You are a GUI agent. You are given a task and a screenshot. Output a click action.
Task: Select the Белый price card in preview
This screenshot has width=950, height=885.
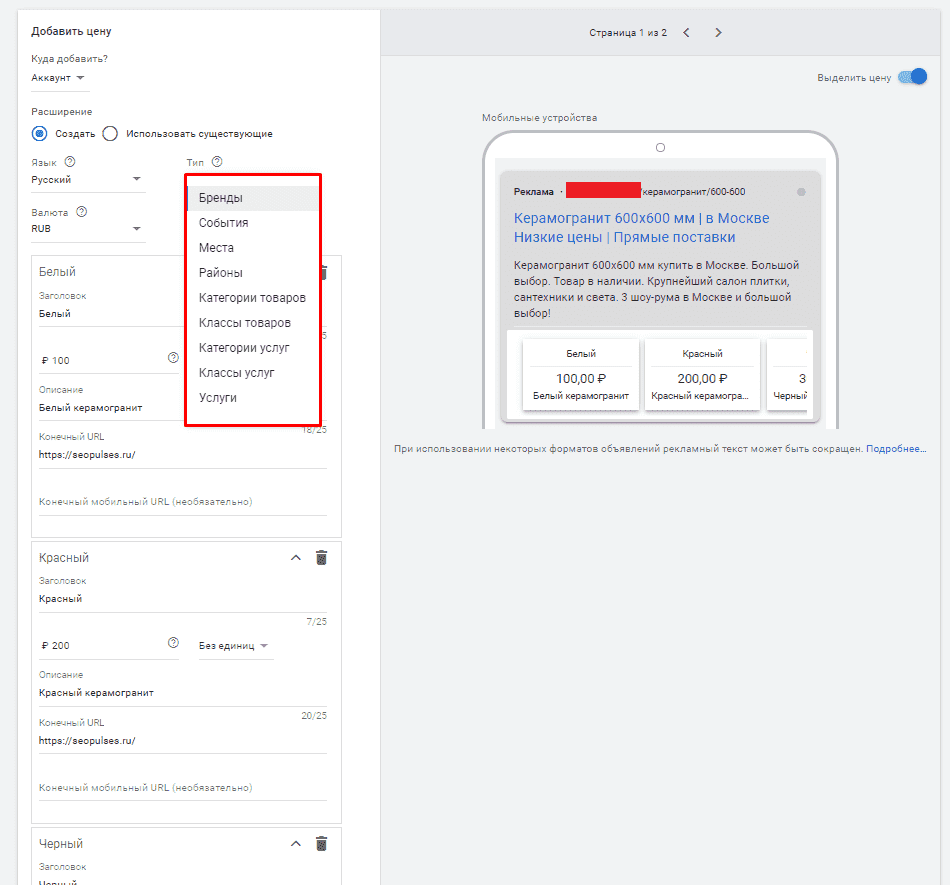(x=580, y=375)
